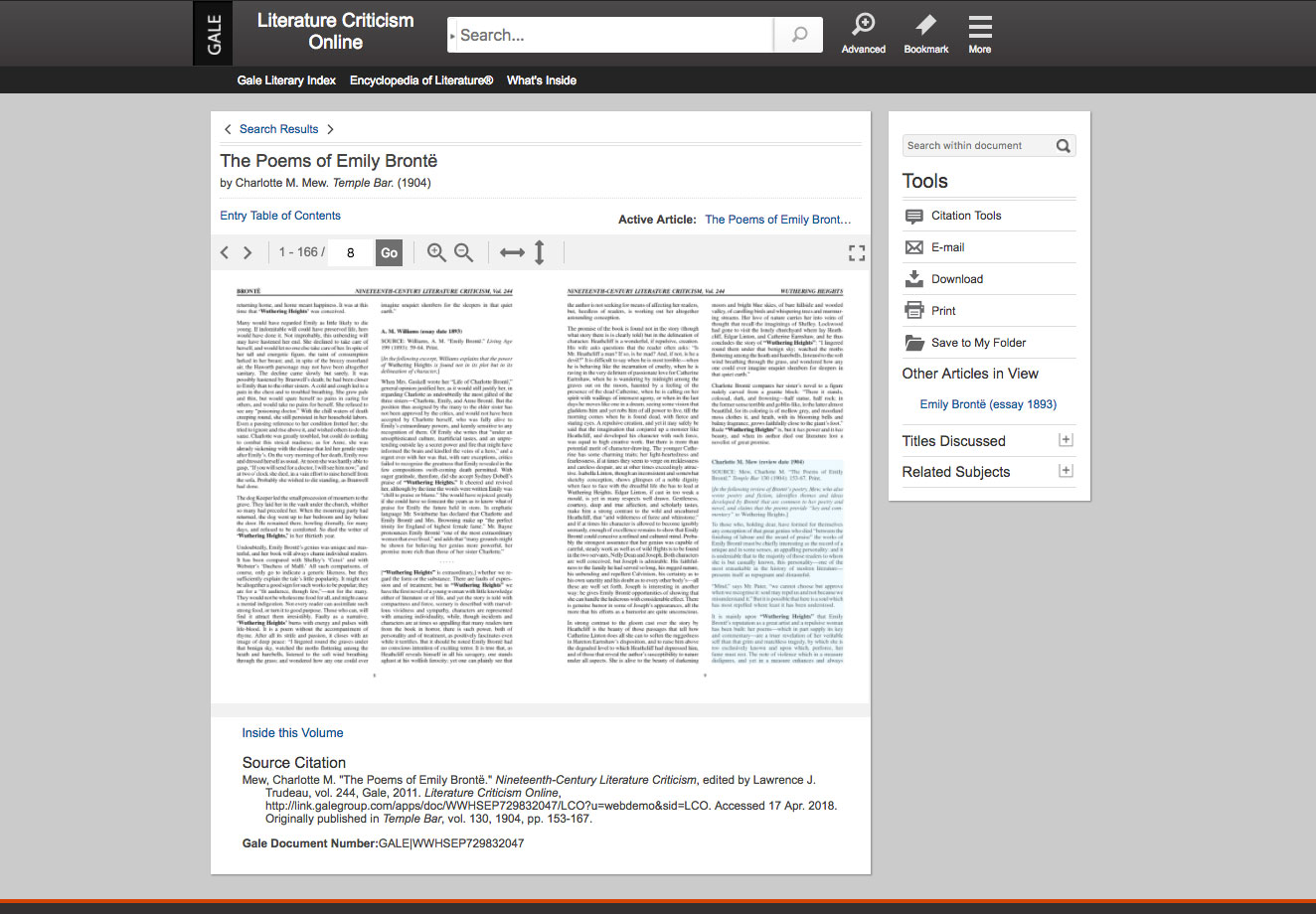The image size is (1316, 914).
Task: Go to next search result arrow
Action: pos(331,129)
